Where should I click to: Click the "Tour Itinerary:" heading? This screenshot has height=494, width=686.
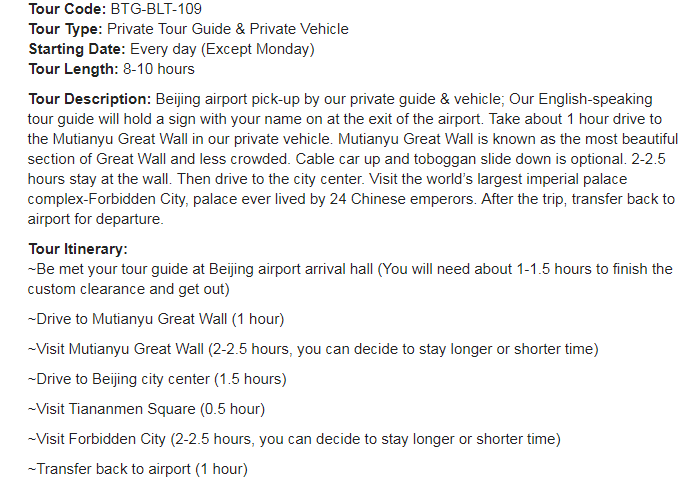pos(78,249)
